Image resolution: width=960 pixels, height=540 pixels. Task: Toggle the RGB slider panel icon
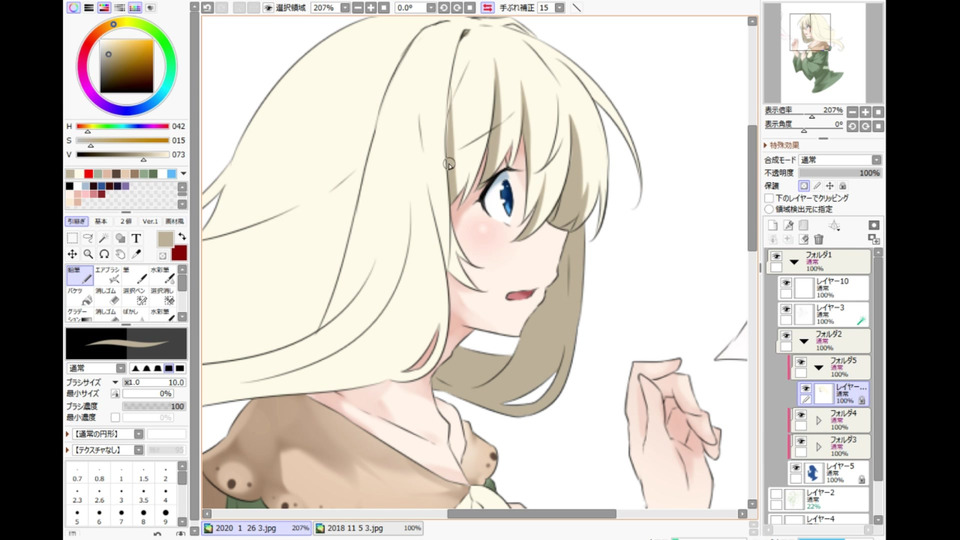(x=89, y=8)
